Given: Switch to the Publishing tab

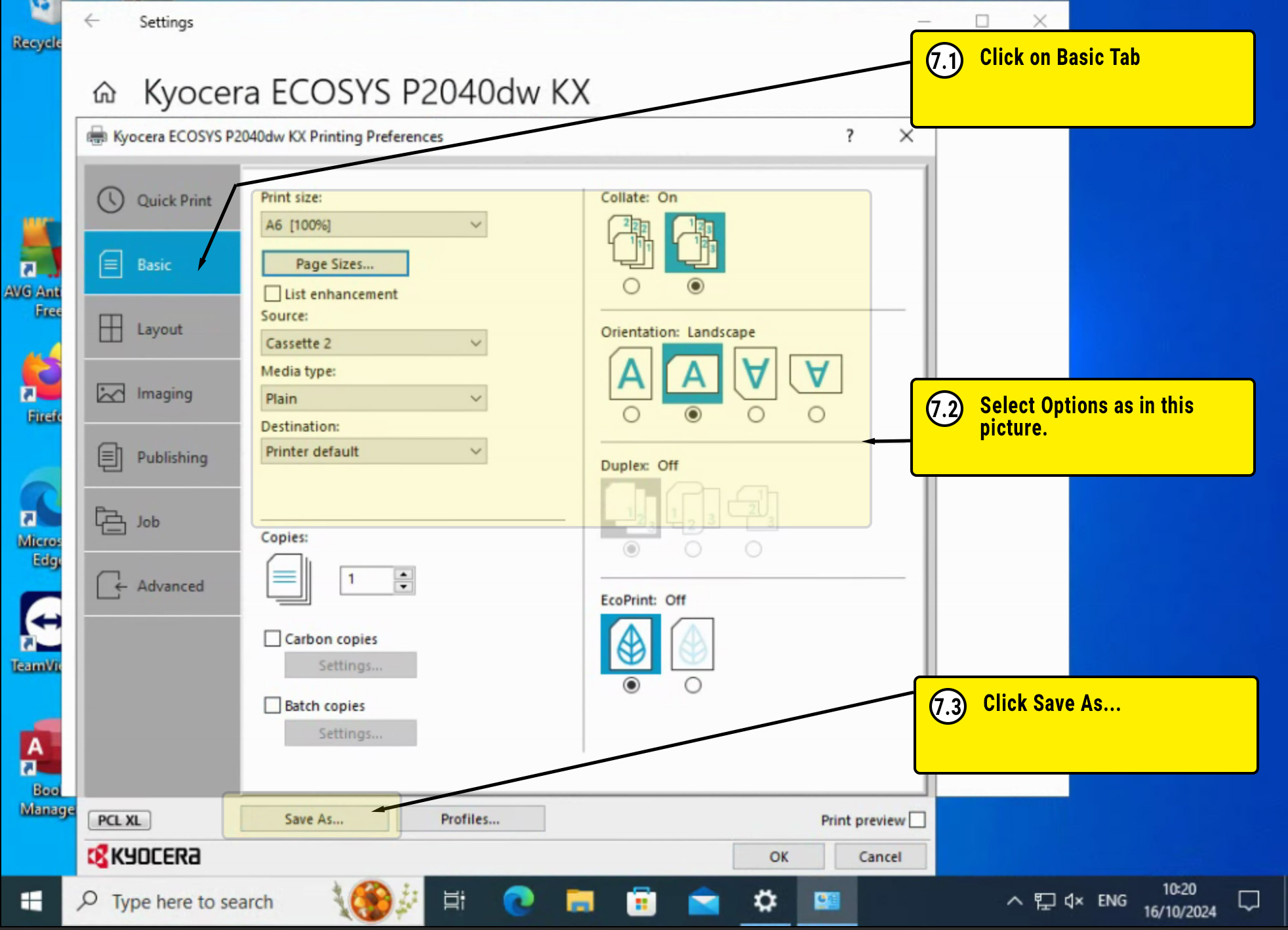Looking at the screenshot, I should pyautogui.click(x=162, y=456).
